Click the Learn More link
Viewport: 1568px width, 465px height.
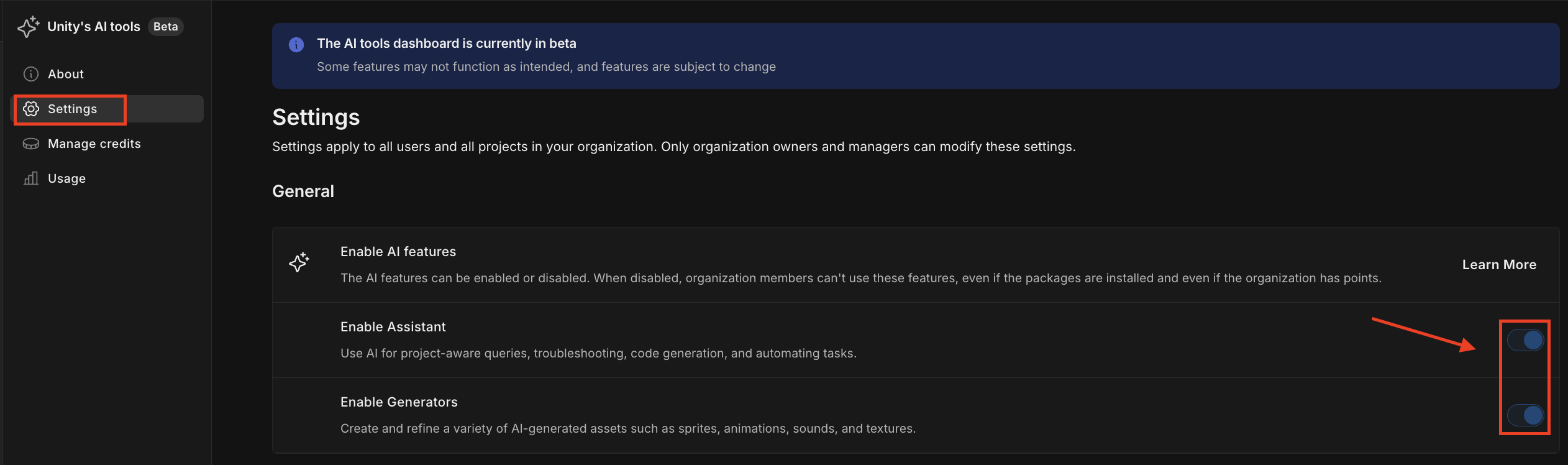(1499, 265)
